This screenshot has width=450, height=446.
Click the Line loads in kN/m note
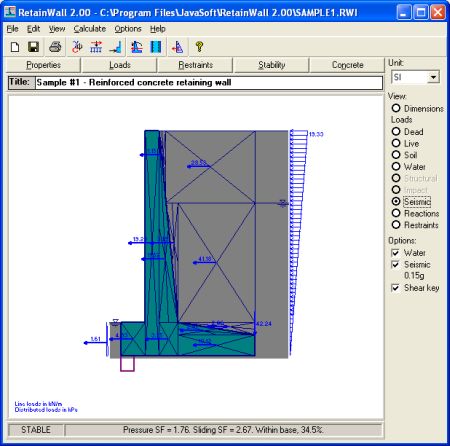tap(38, 404)
